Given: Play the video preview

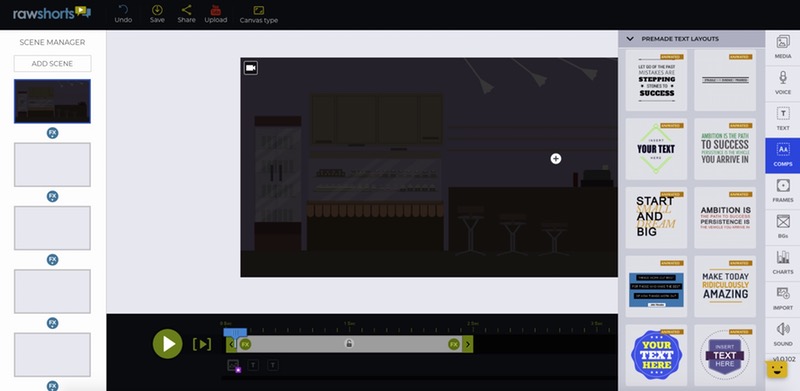Looking at the screenshot, I should tap(167, 344).
